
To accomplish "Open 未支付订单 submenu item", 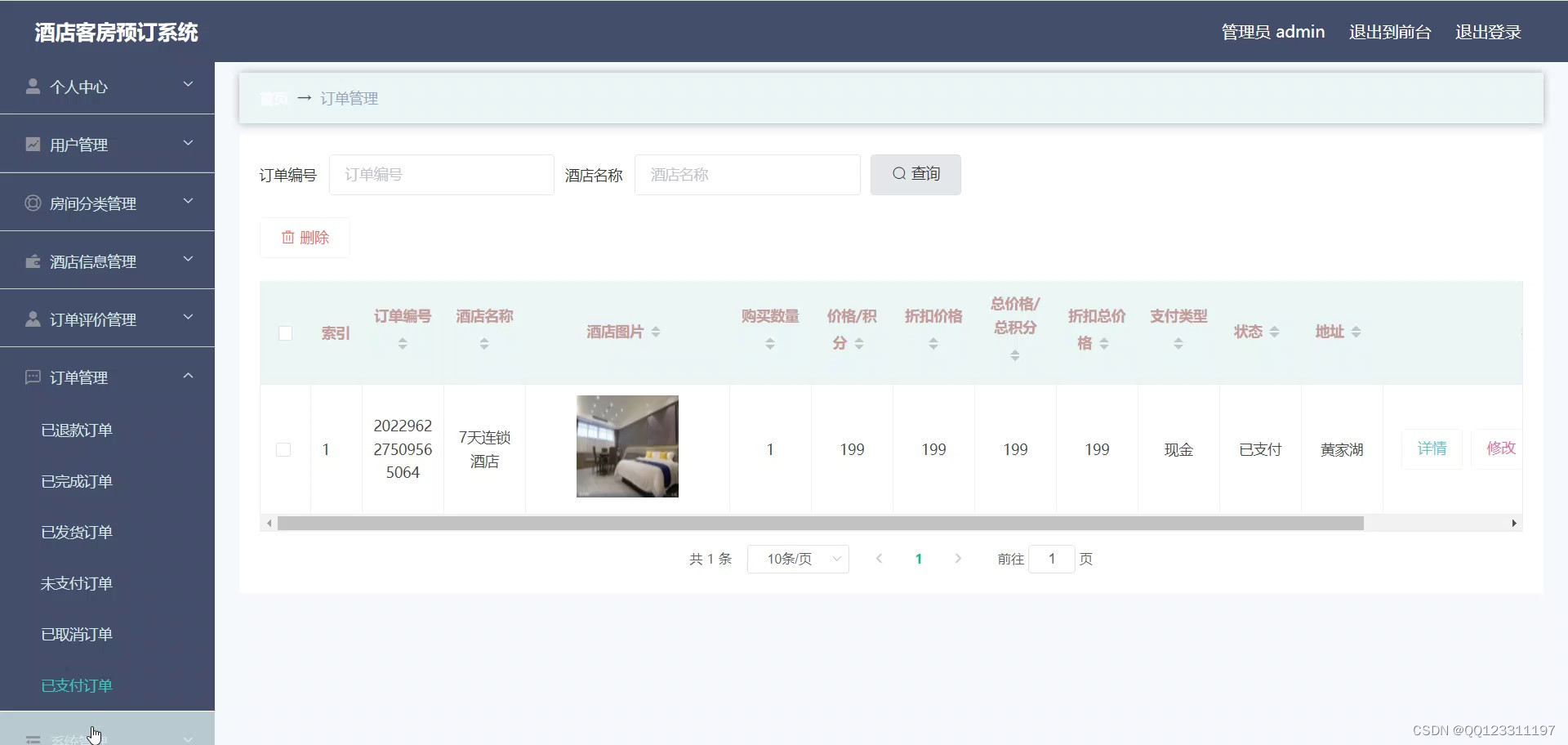I will (77, 583).
